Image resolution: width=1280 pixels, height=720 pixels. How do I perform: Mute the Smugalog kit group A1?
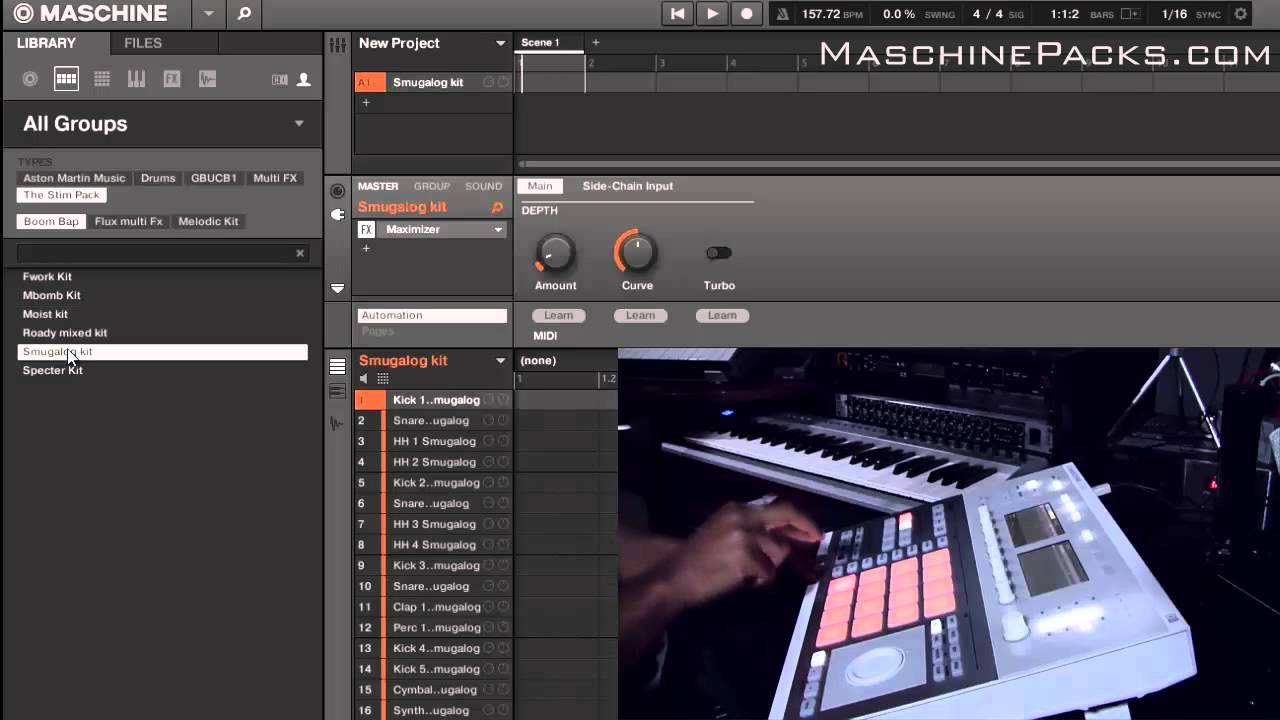coord(489,82)
